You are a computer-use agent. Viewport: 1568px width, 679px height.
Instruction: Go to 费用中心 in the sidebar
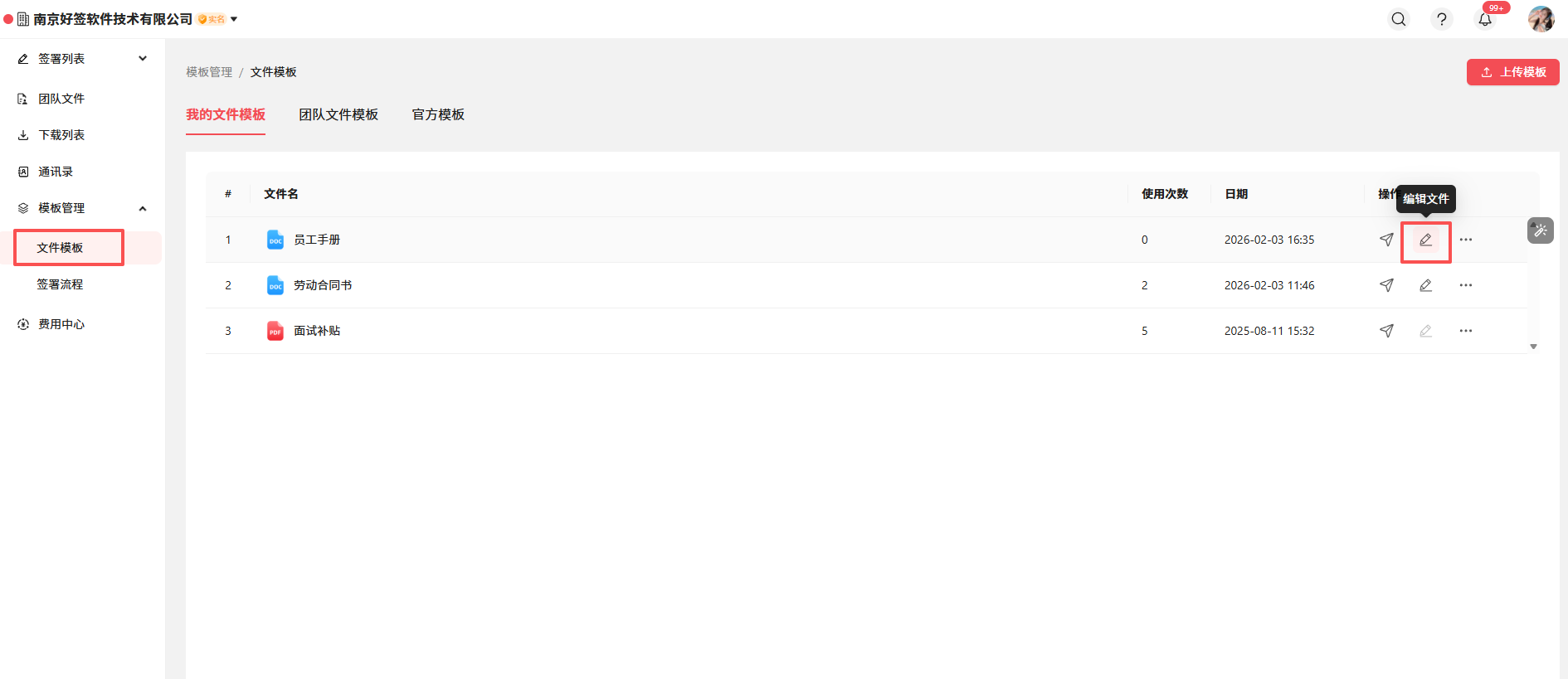tap(61, 324)
